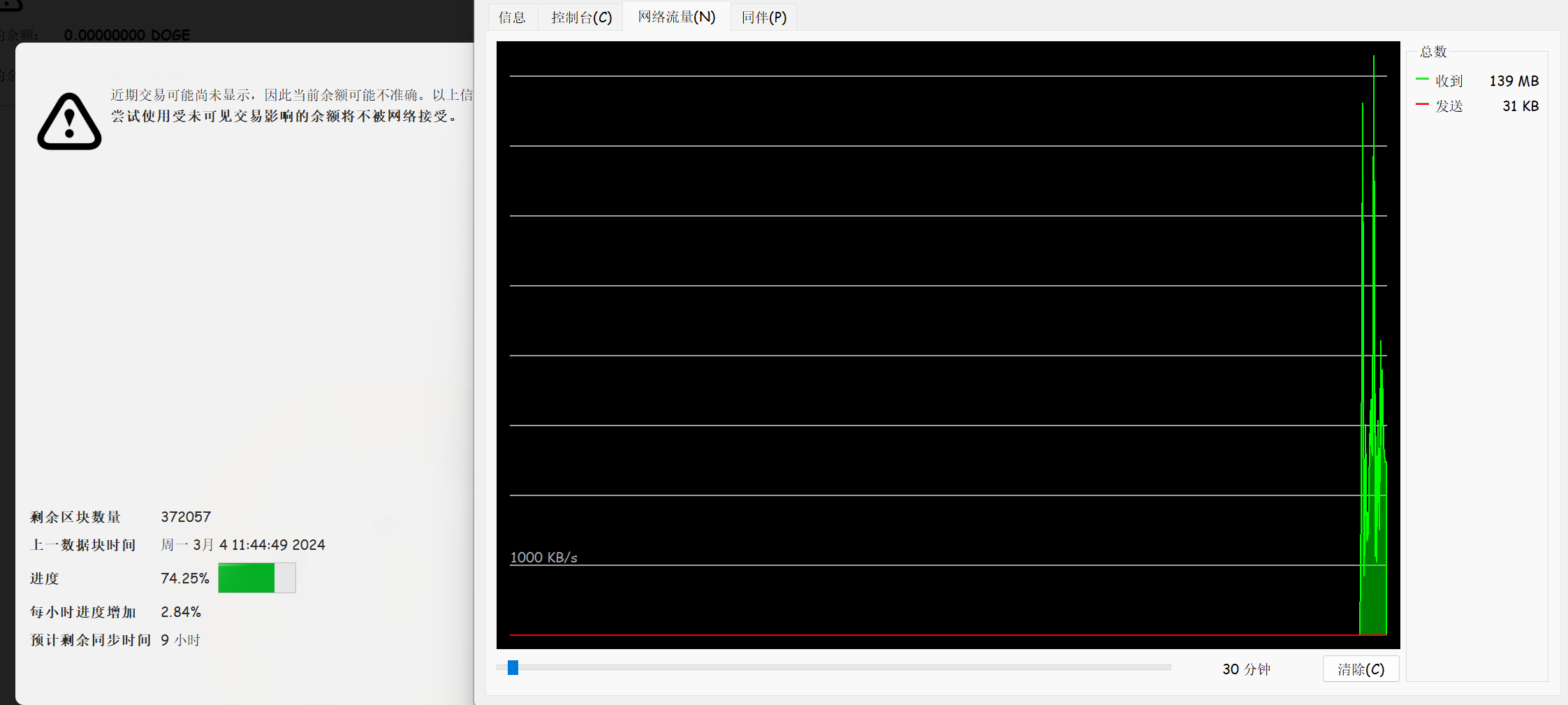The width and height of the screenshot is (1568, 705).
Task: Click the 30 分钟 time range label
Action: coord(1246,669)
